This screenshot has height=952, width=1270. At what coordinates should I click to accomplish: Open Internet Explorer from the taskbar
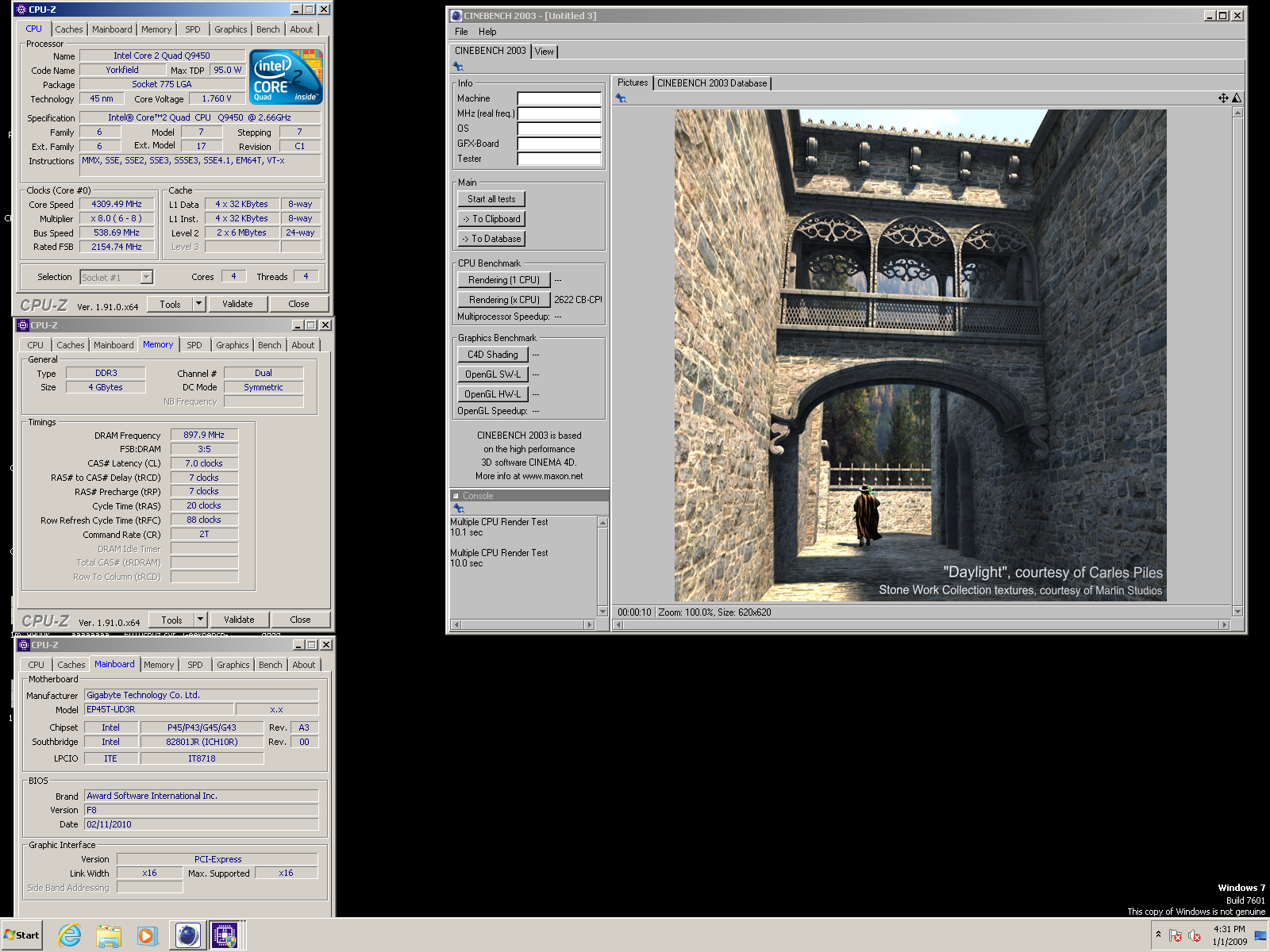pyautogui.click(x=70, y=935)
